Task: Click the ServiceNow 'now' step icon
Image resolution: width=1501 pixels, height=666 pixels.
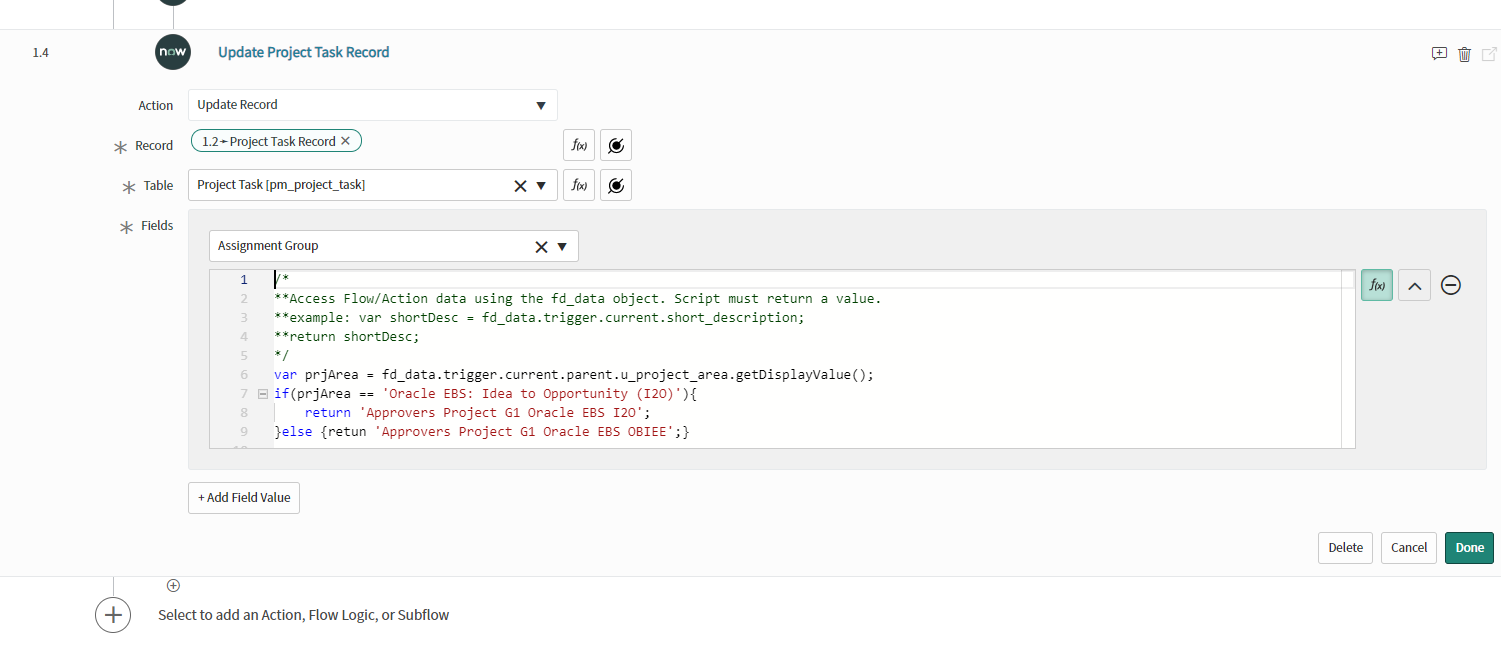Action: pyautogui.click(x=173, y=52)
